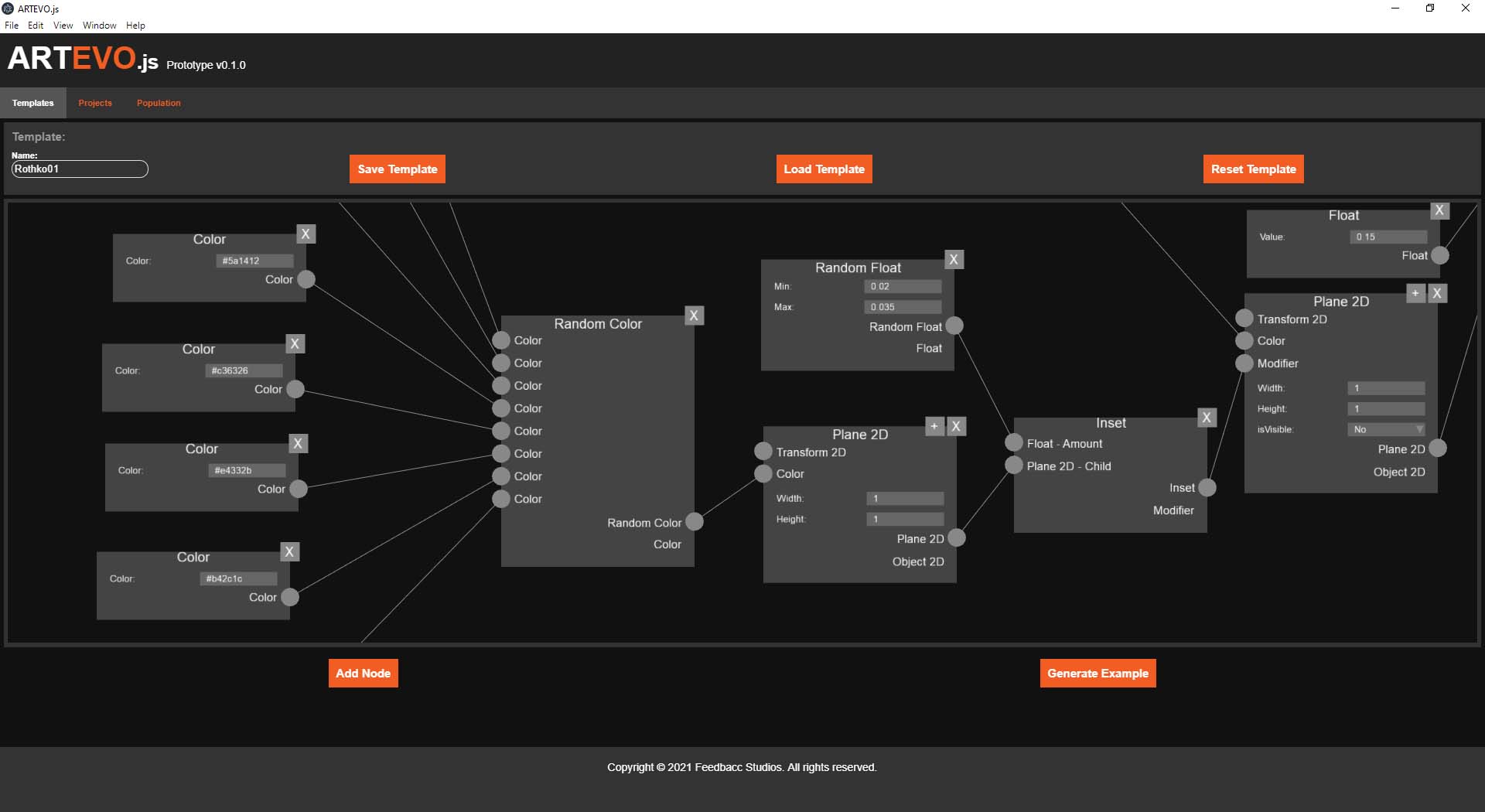Click the Color output port of node #5a1412
The image size is (1485, 812).
point(306,279)
